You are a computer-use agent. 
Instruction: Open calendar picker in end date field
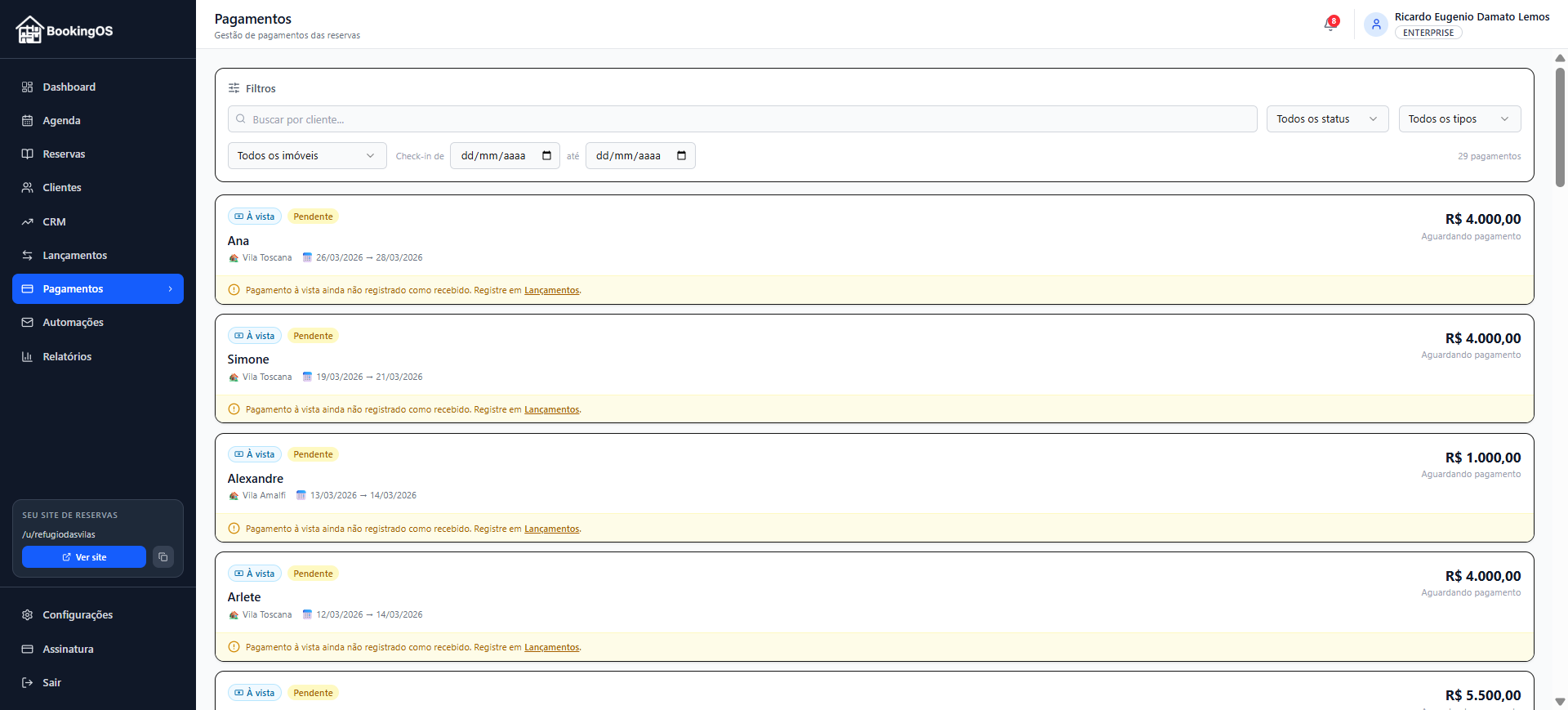[x=681, y=156]
